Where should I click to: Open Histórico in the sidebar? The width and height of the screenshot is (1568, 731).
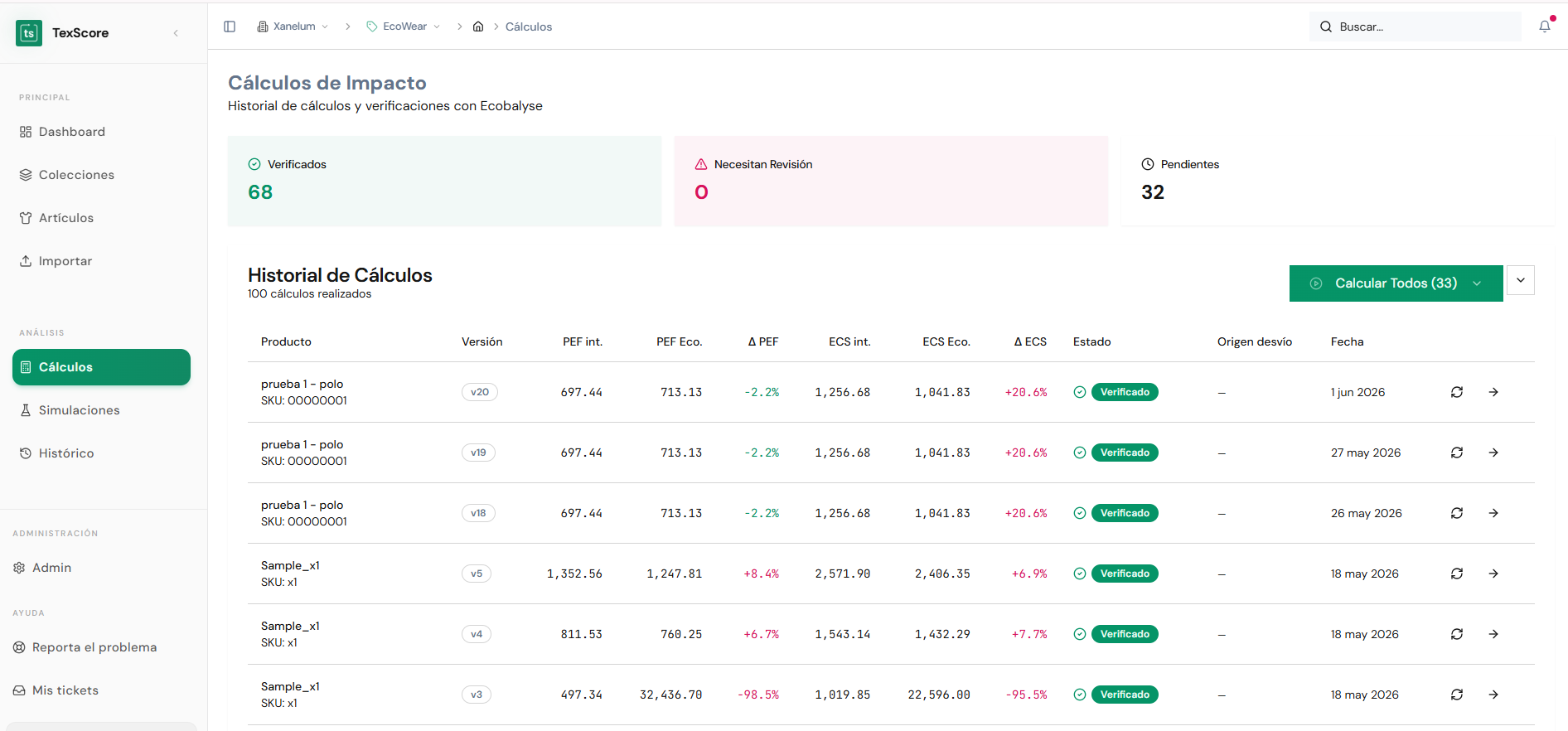101,453
